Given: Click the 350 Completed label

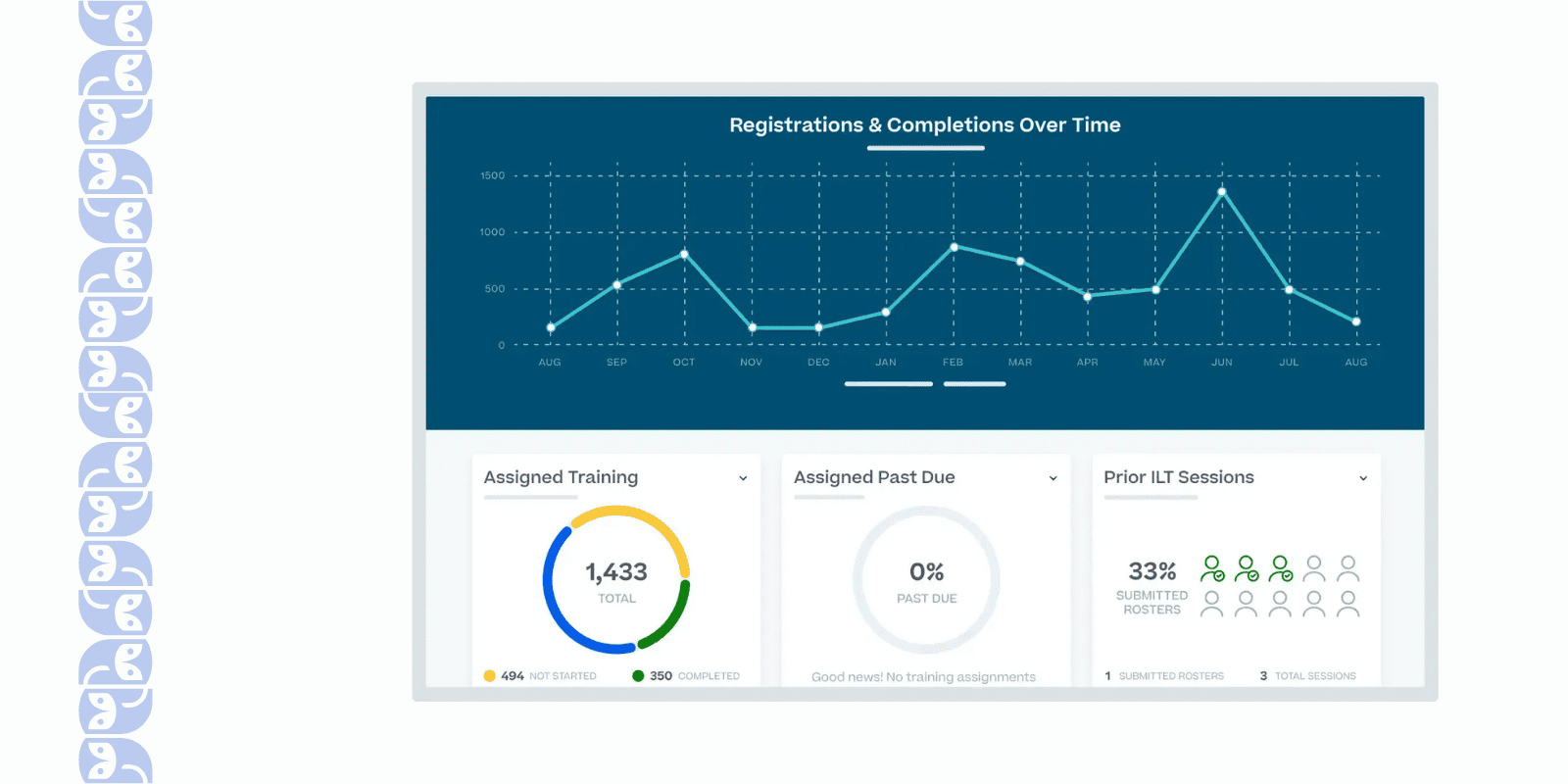Looking at the screenshot, I should click(695, 676).
